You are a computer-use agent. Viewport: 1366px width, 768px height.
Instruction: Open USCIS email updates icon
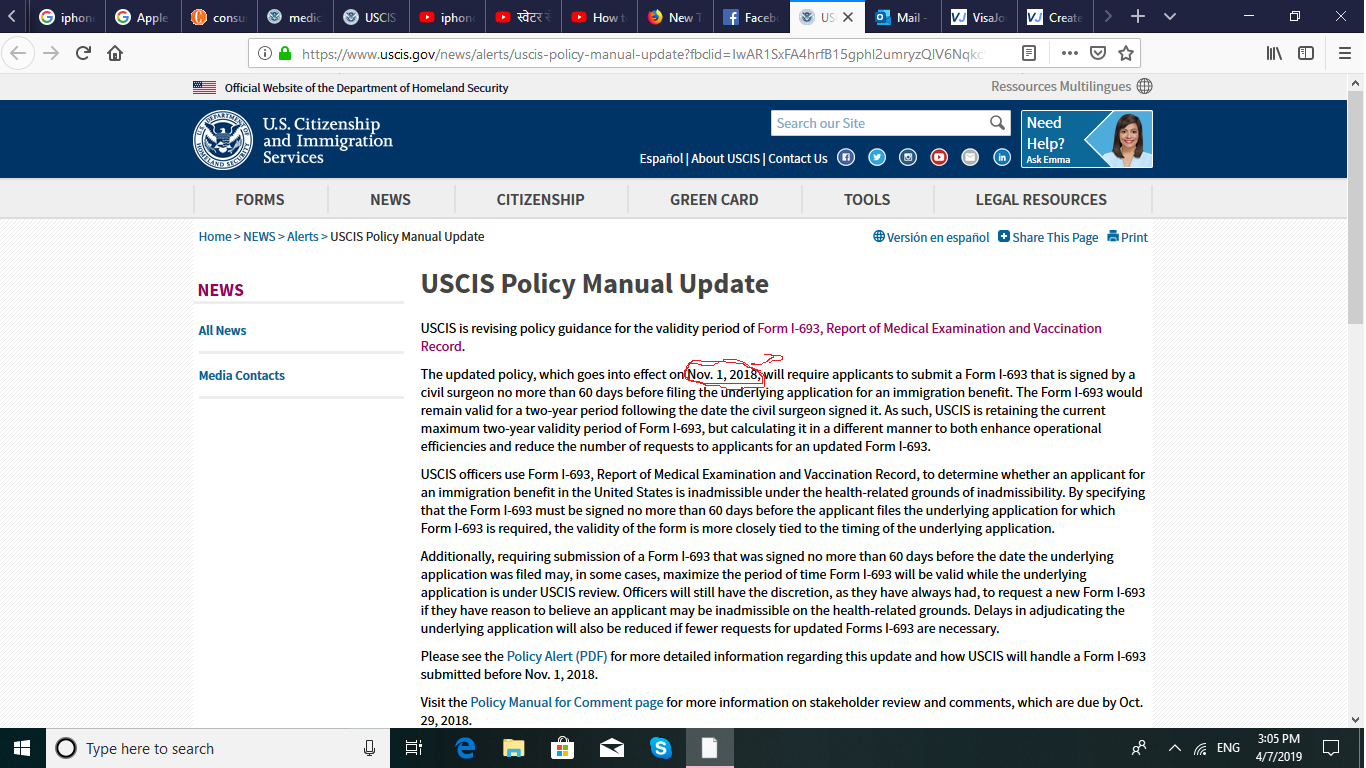(x=970, y=157)
